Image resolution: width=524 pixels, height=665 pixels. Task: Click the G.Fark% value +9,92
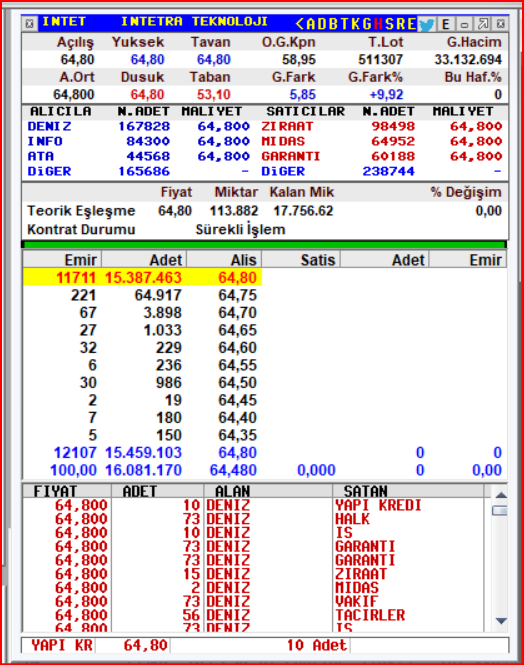point(386,94)
